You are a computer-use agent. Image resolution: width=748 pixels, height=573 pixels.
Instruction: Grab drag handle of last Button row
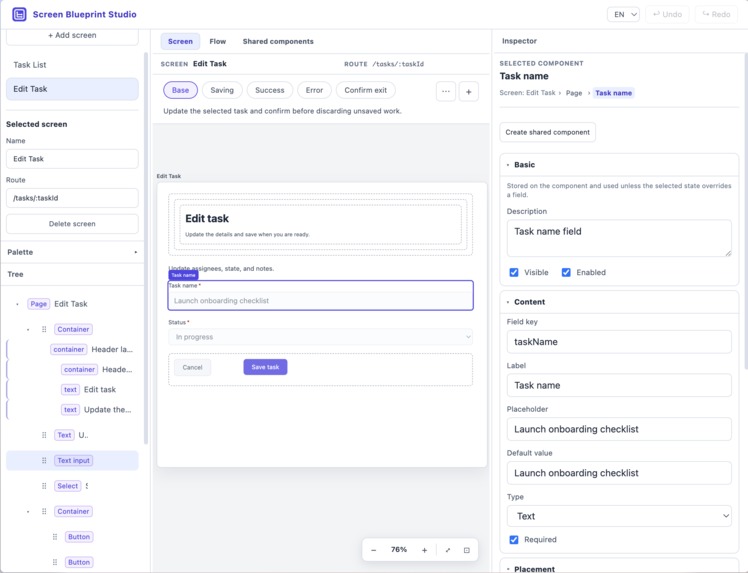55,562
